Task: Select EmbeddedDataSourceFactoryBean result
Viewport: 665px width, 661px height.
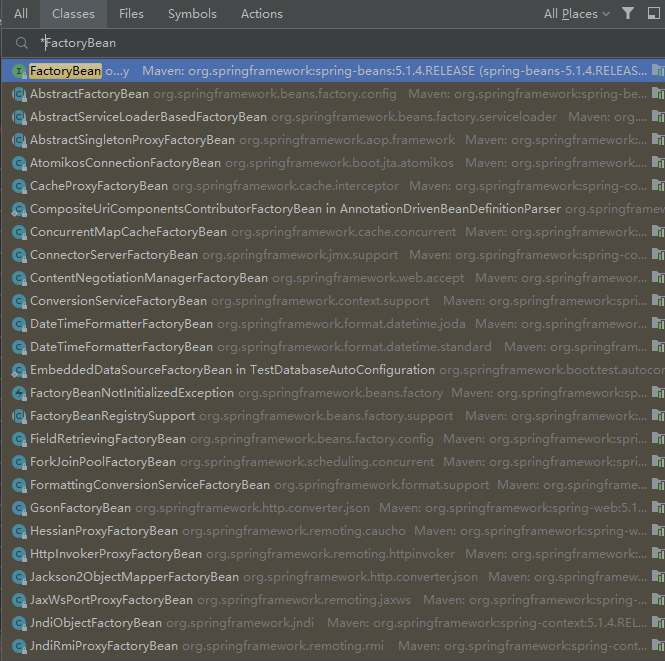Action: [333, 370]
